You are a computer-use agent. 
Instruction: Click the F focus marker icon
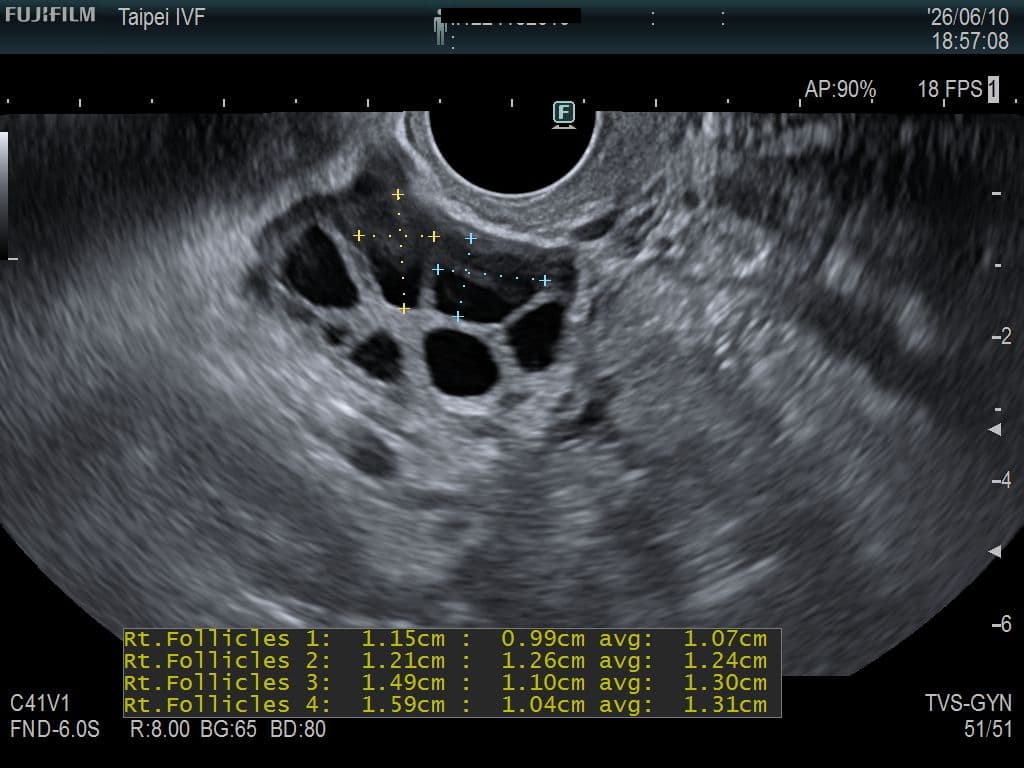click(564, 114)
